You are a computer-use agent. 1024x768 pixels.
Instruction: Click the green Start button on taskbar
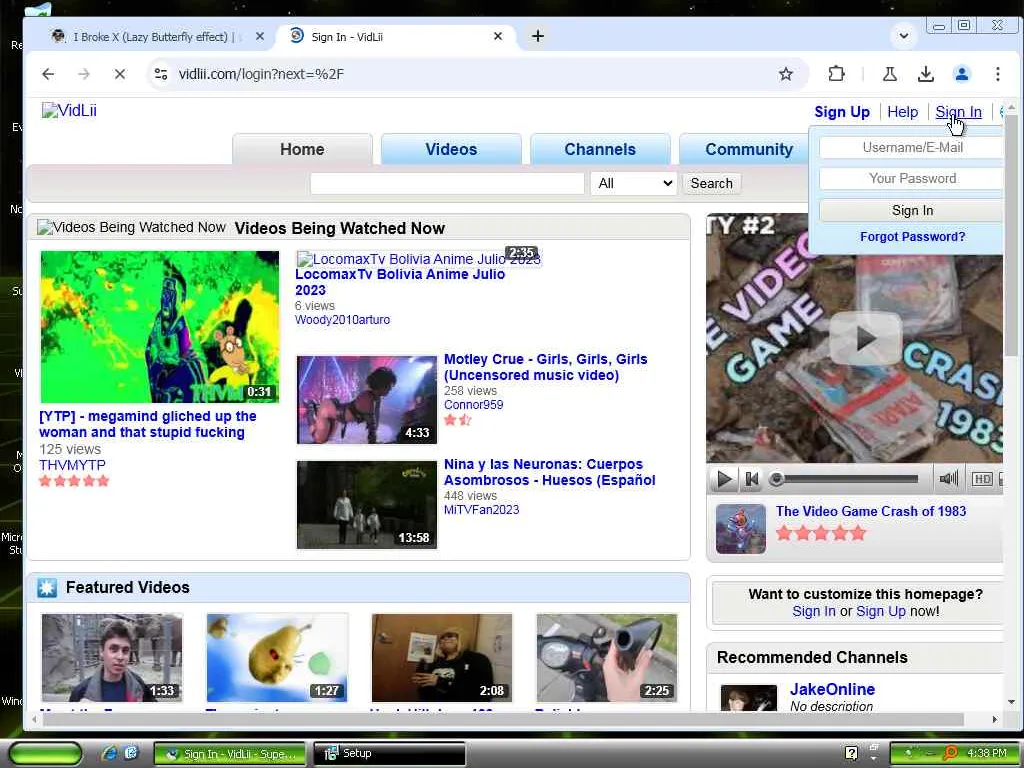[45, 754]
